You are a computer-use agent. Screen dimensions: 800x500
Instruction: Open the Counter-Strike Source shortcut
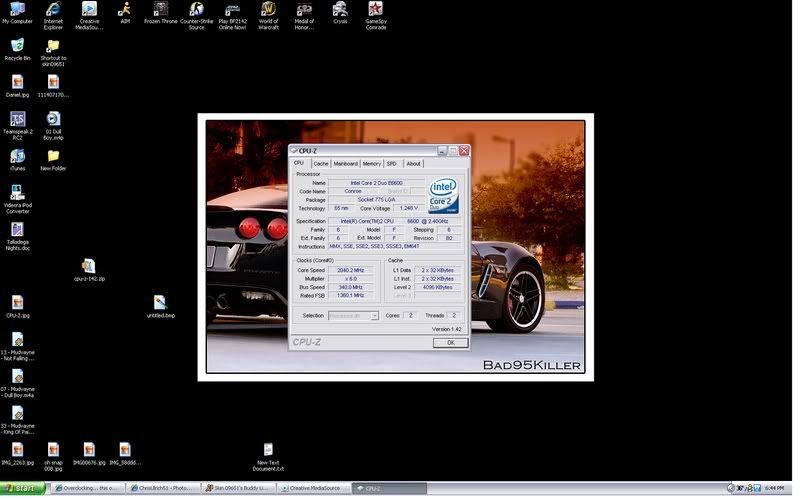click(196, 10)
